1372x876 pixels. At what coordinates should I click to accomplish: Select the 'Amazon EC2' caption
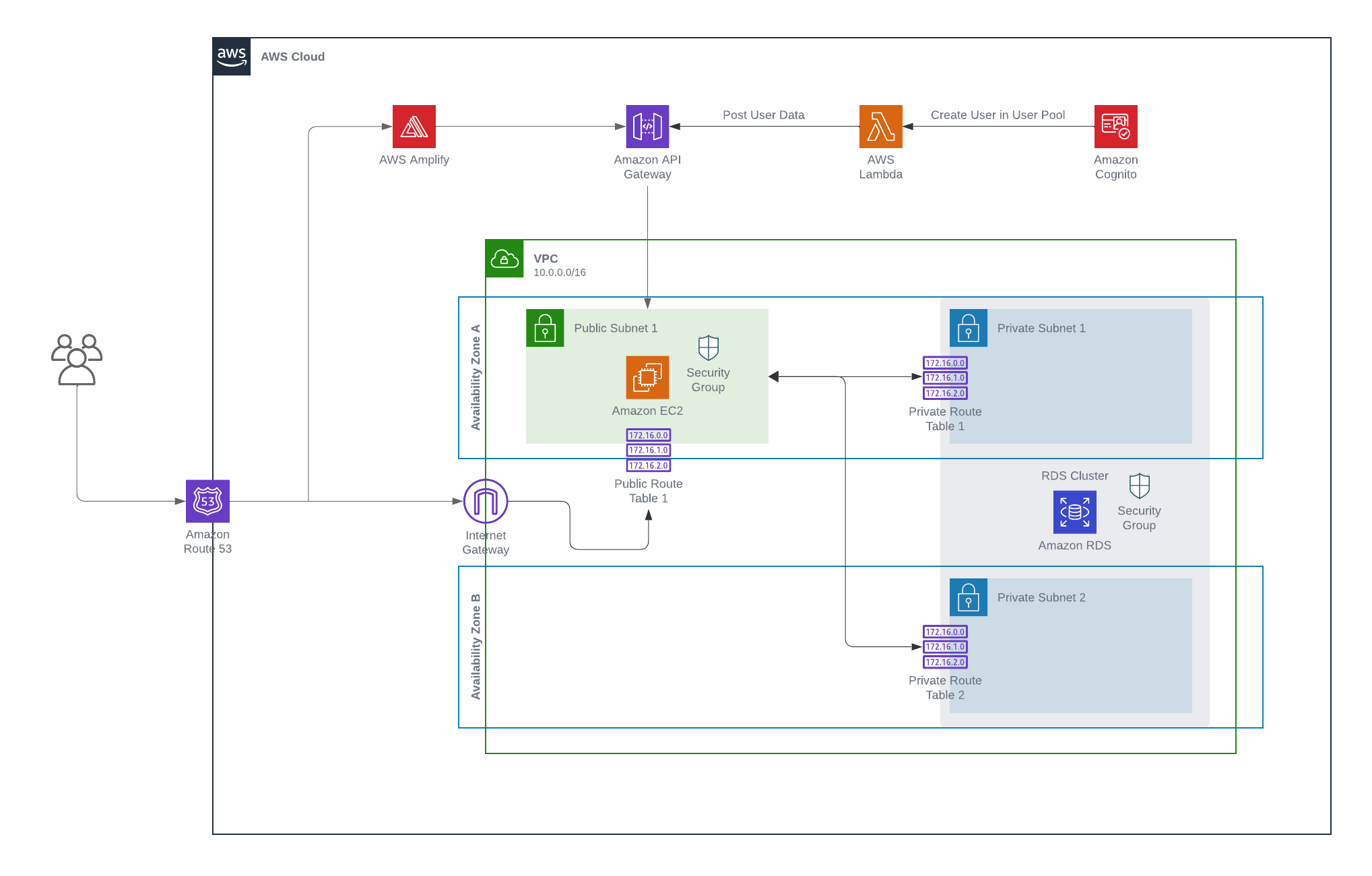click(x=647, y=411)
